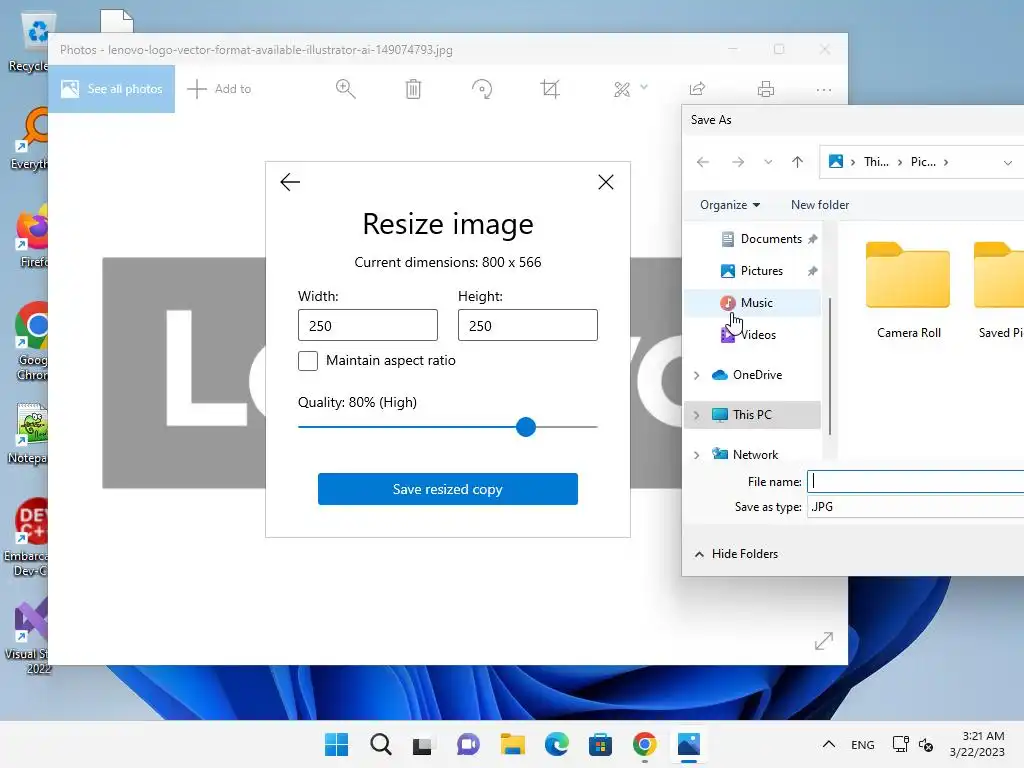Close the Resize image dialog
This screenshot has height=768, width=1024.
point(606,182)
